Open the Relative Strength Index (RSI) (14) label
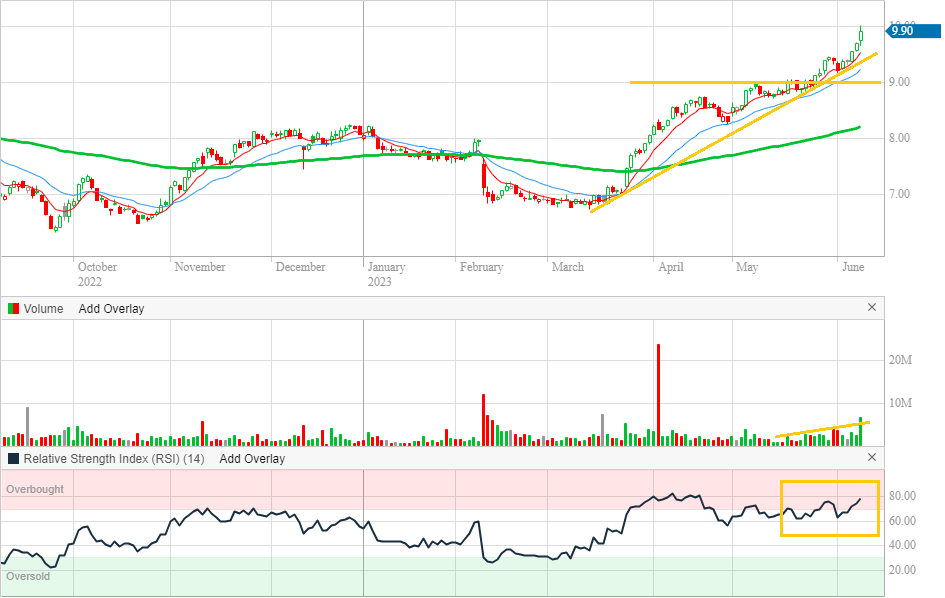 click(114, 459)
